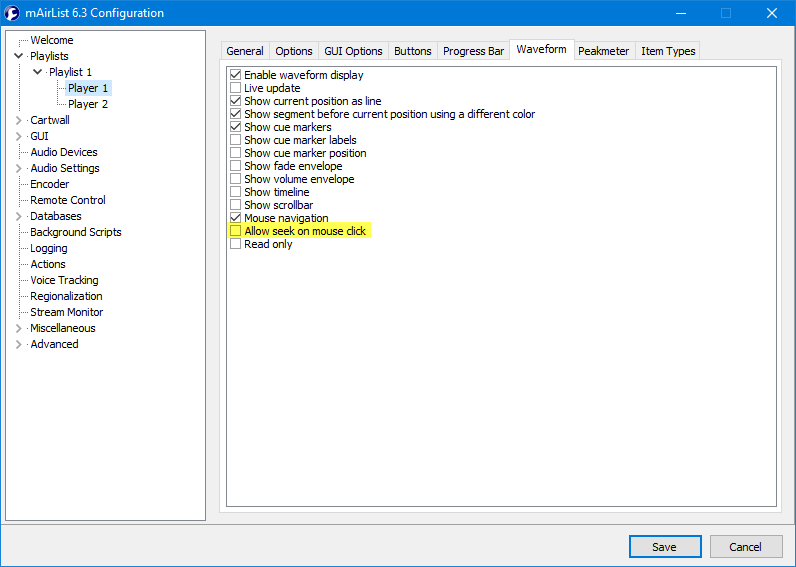Select Audio Devices in sidebar

point(64,152)
